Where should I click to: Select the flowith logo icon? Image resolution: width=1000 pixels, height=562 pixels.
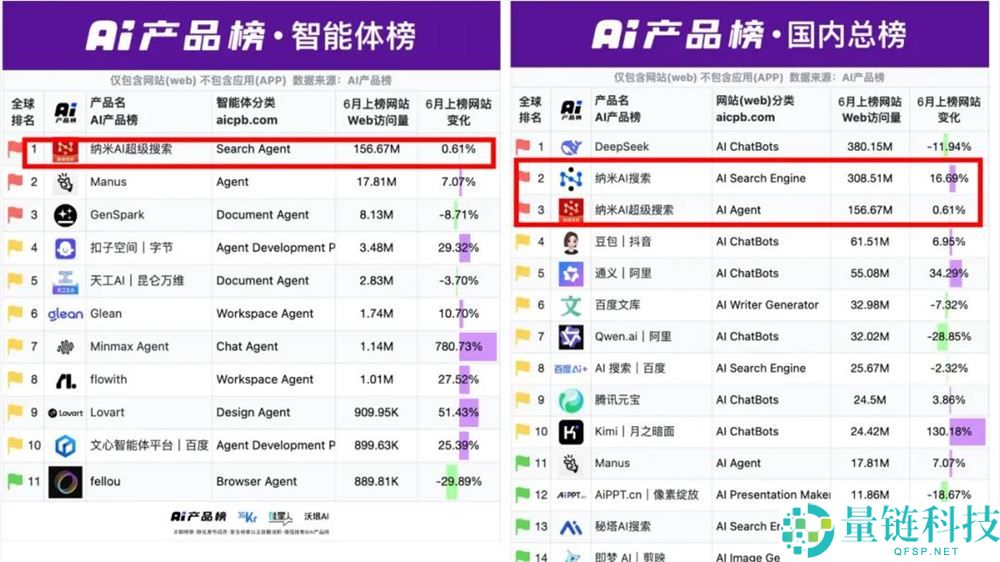pyautogui.click(x=66, y=380)
